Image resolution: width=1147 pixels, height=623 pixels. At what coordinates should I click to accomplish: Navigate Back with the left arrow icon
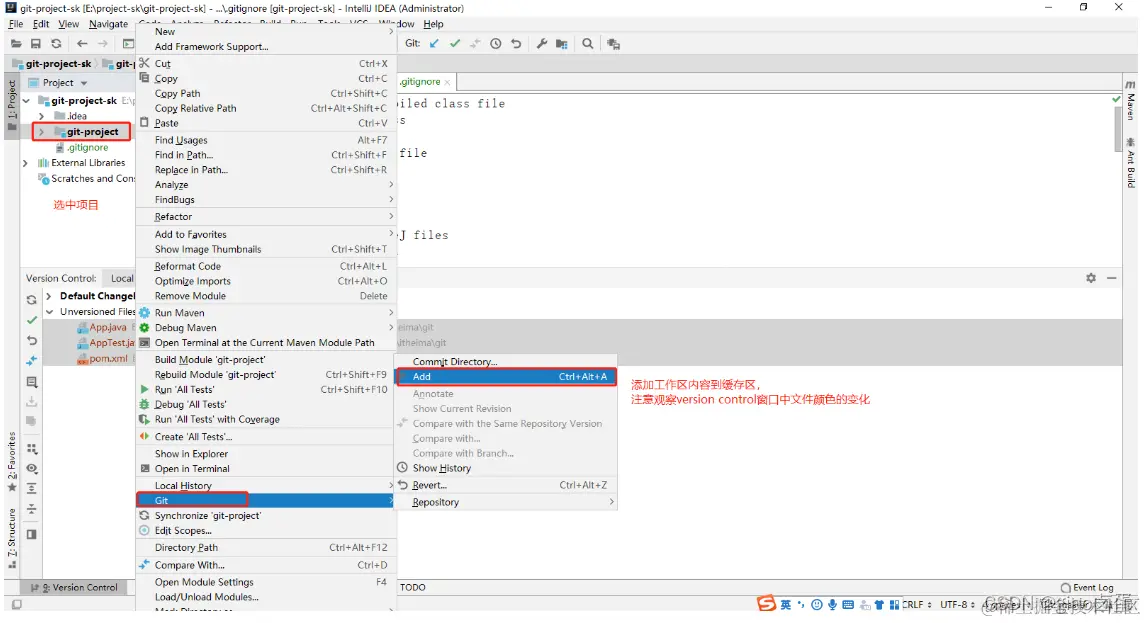pos(82,44)
